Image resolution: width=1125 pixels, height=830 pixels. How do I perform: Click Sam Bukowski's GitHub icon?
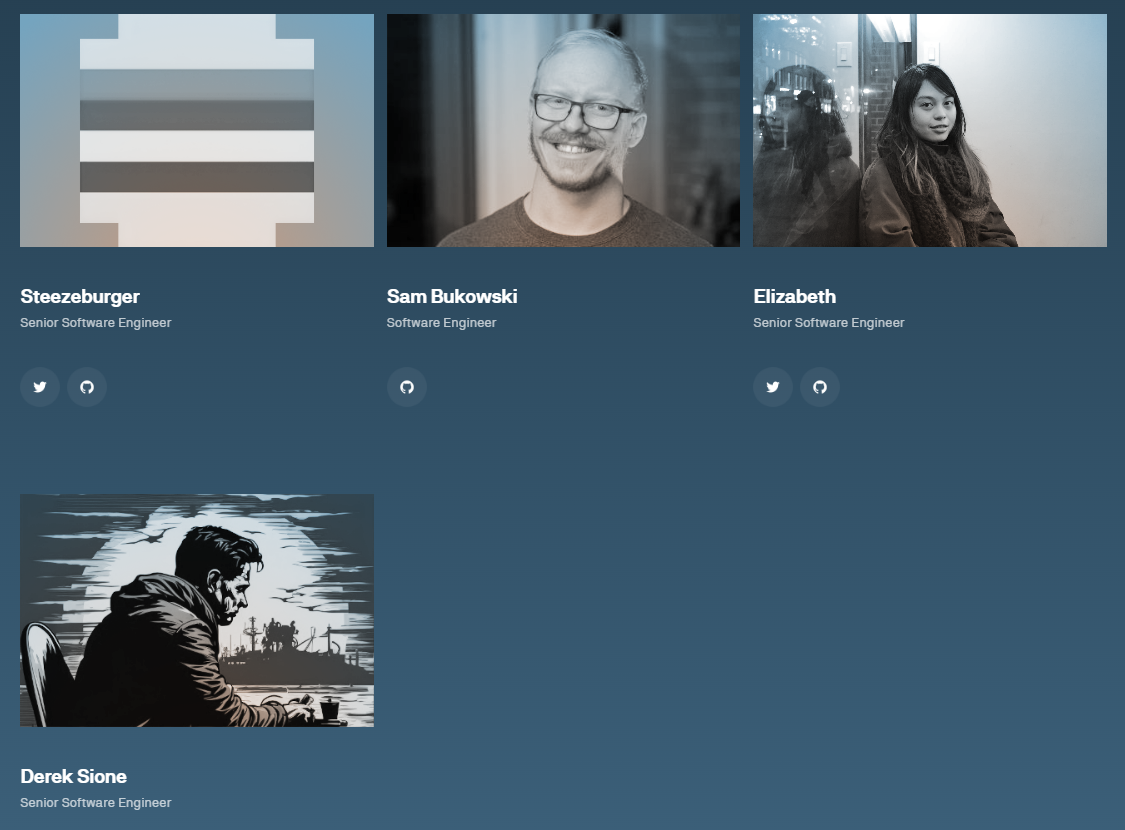[407, 387]
